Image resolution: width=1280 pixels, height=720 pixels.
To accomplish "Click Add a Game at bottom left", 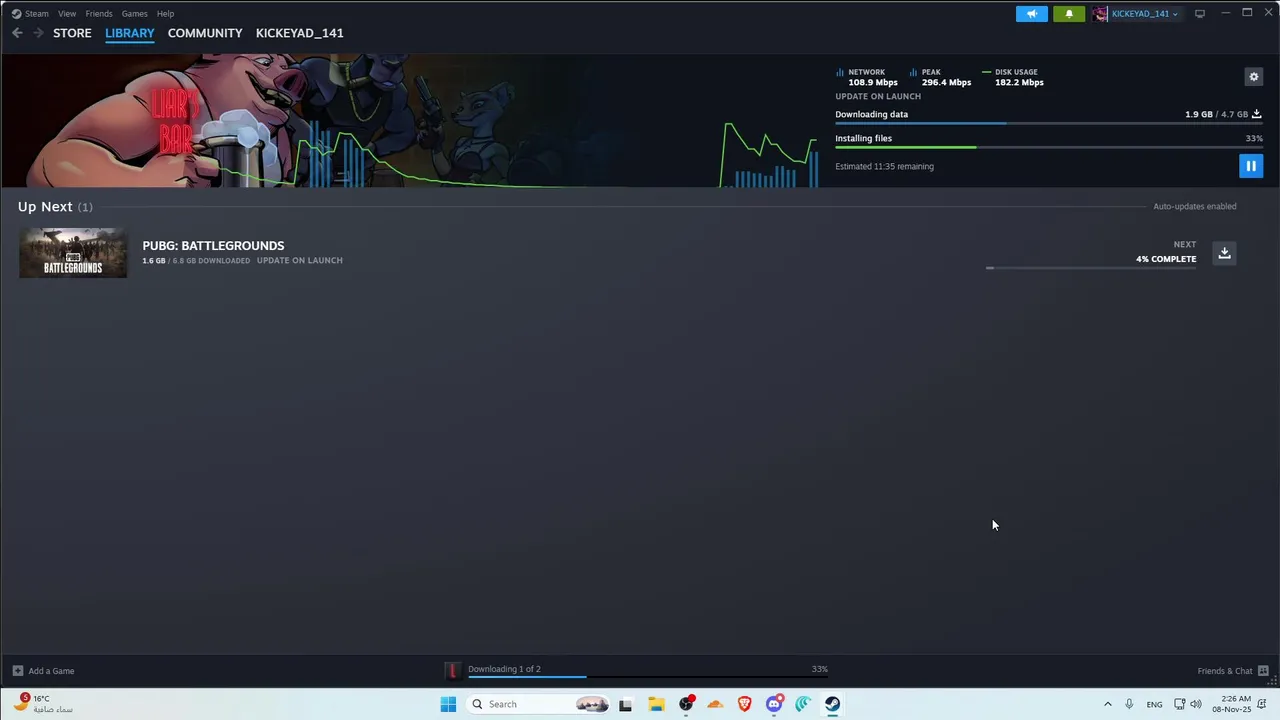I will pos(43,671).
